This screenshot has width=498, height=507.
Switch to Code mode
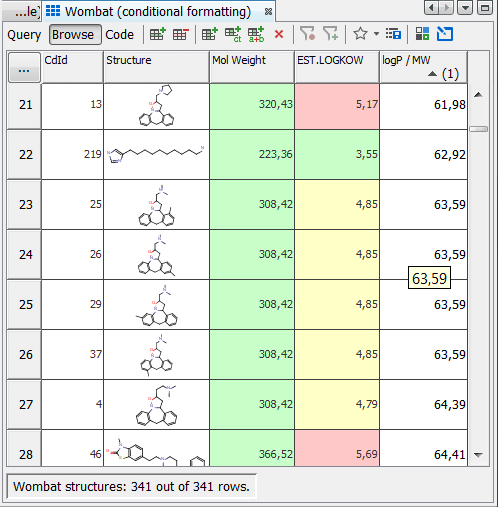(119, 35)
